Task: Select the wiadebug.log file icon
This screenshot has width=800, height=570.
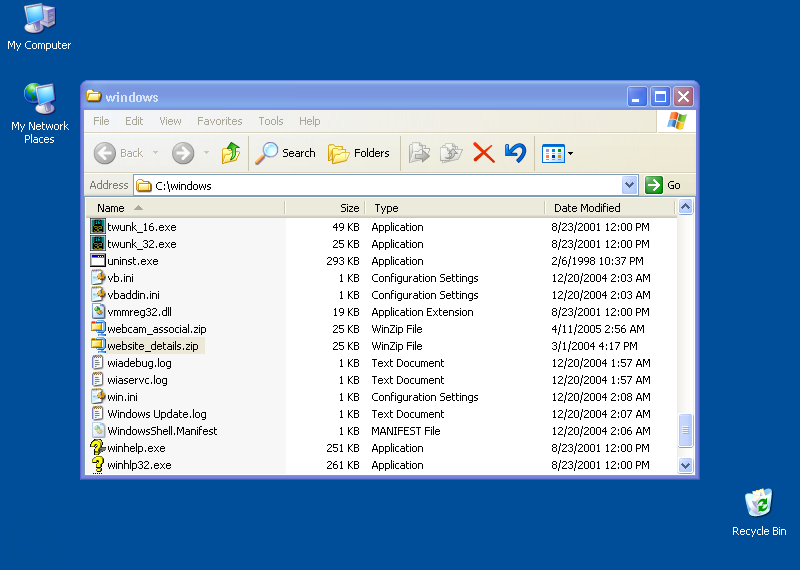Action: click(98, 362)
